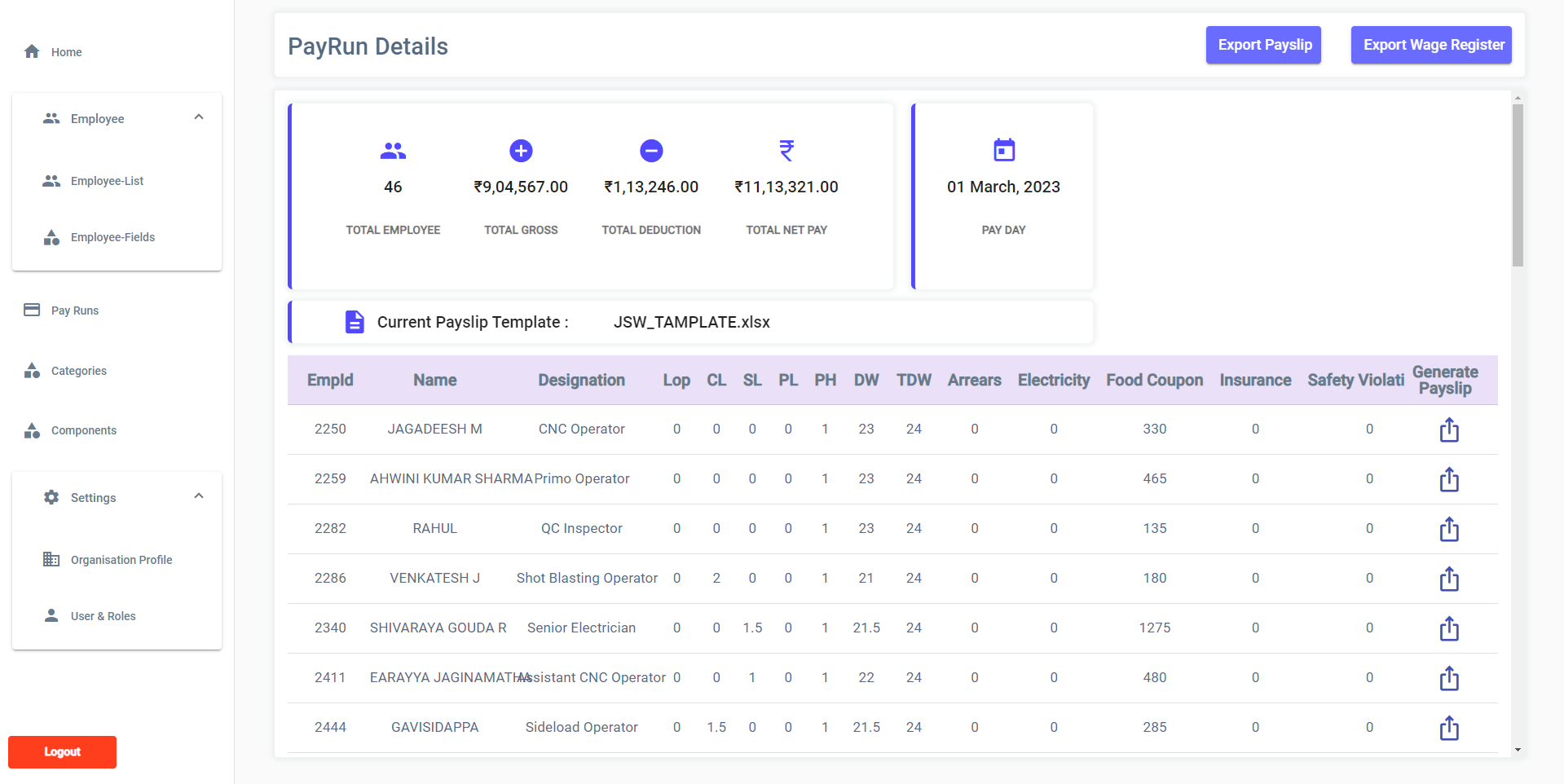The width and height of the screenshot is (1564, 784).
Task: Log out using the red Logout button
Action: pos(62,751)
